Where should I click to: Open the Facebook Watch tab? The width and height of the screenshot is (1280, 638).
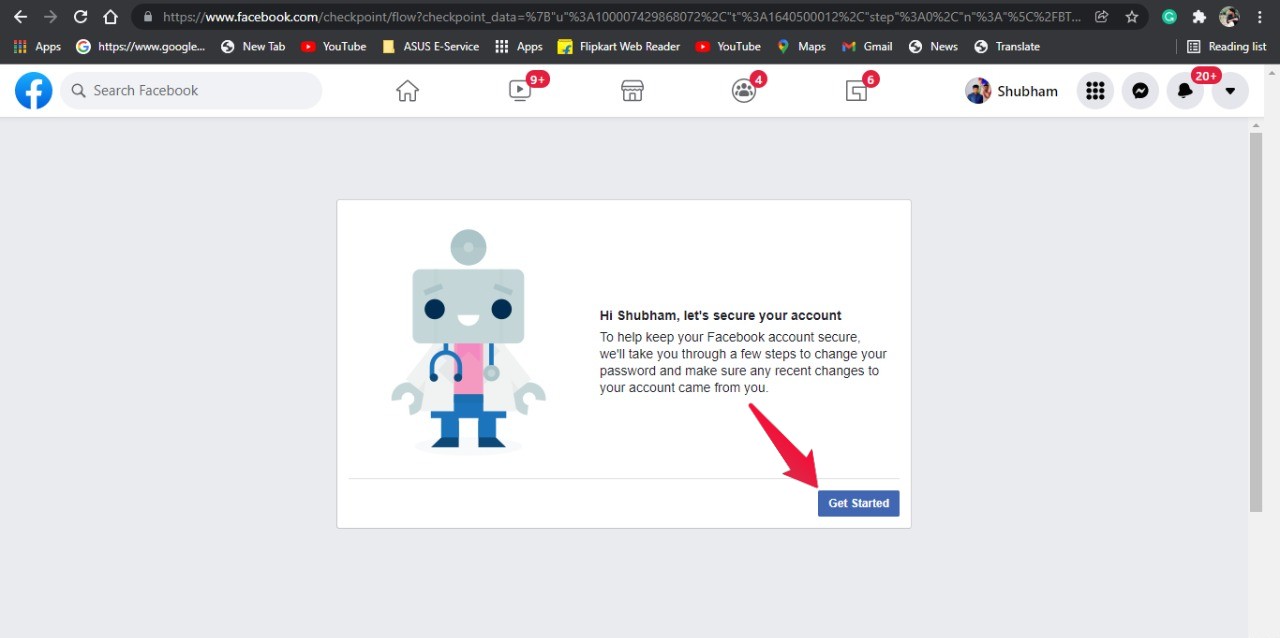tap(520, 91)
